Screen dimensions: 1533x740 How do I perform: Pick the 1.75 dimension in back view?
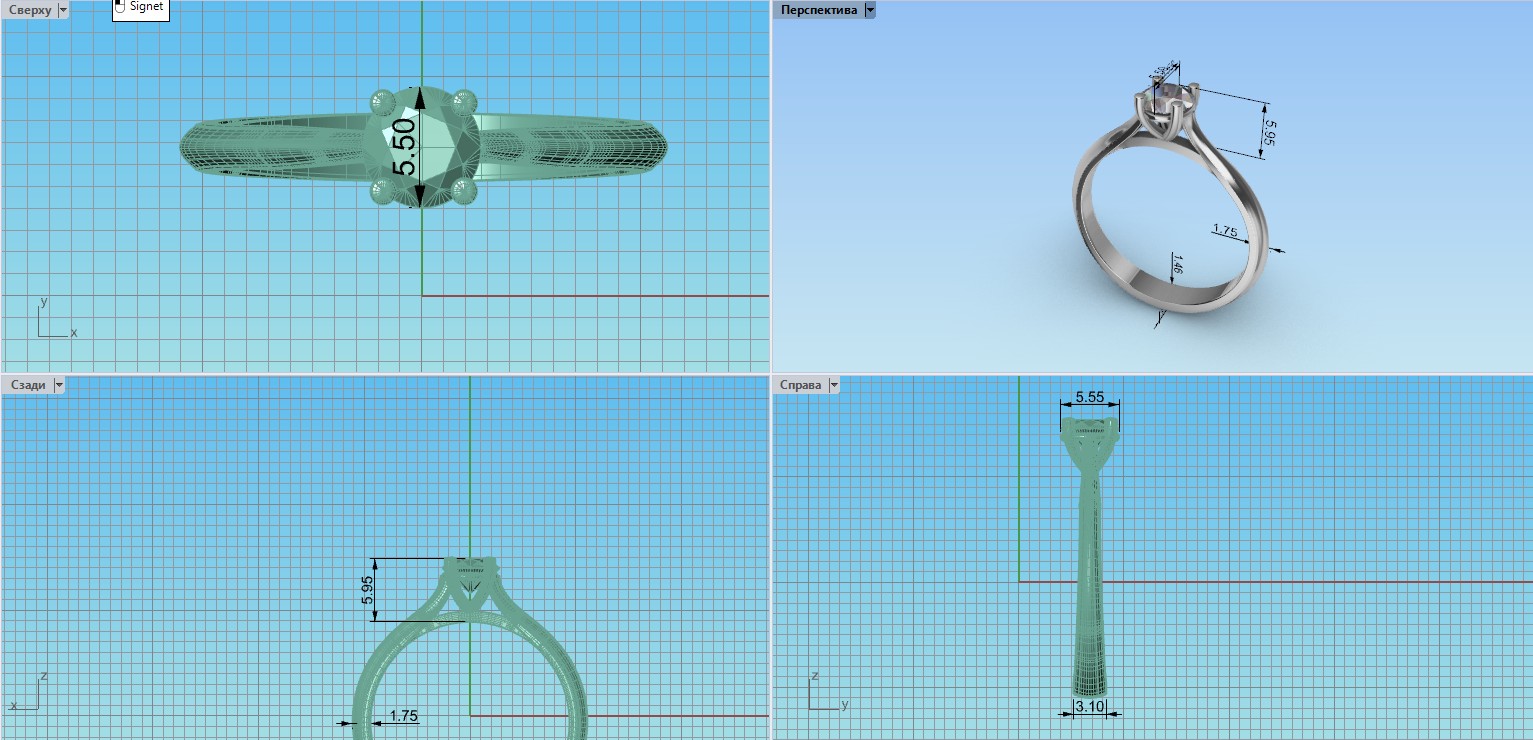coord(403,716)
